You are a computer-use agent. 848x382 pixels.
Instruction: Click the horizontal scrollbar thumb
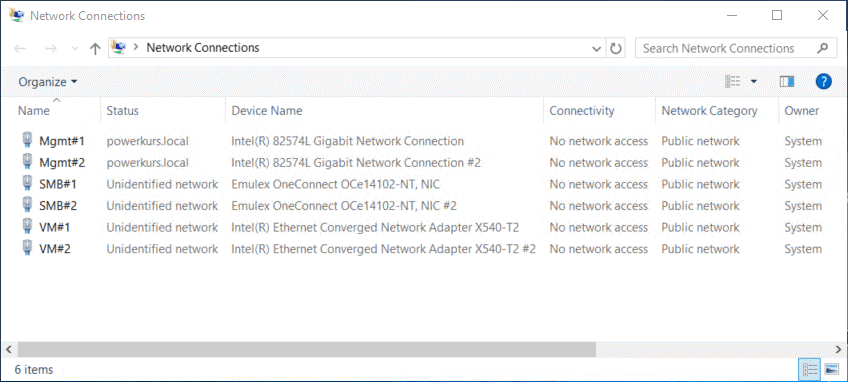[x=307, y=349]
